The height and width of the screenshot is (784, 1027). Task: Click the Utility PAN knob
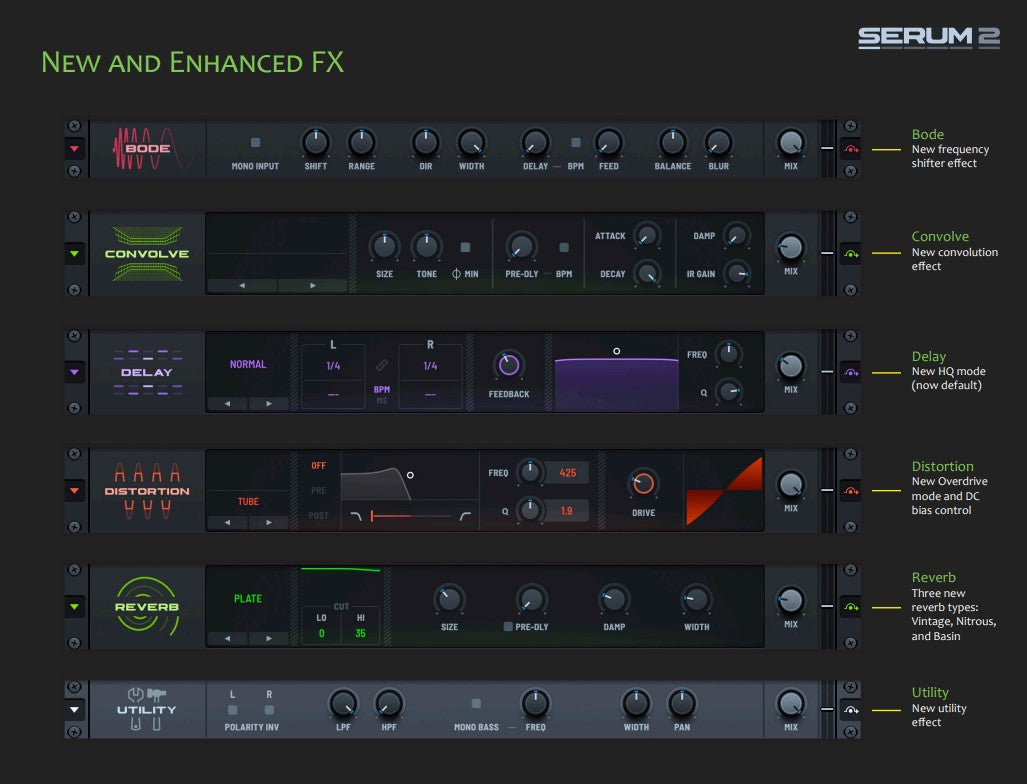(x=682, y=703)
